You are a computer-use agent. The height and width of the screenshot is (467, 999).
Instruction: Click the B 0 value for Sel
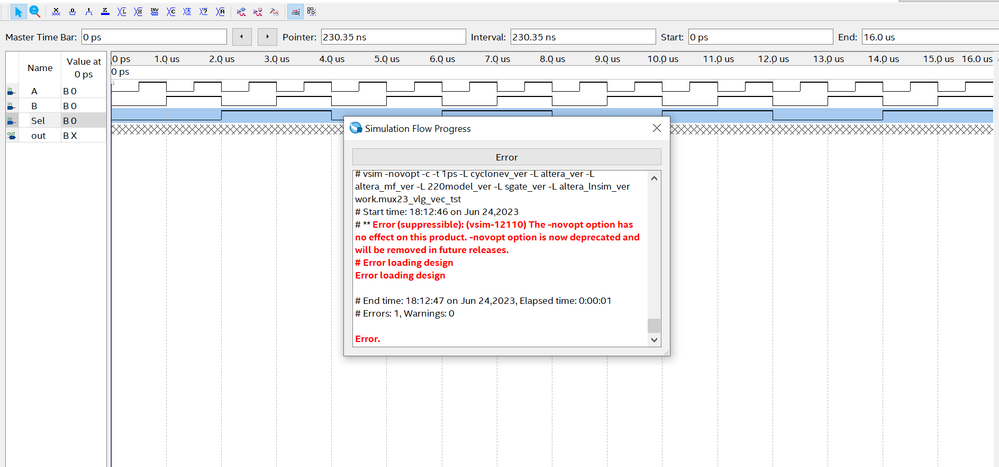coord(70,120)
